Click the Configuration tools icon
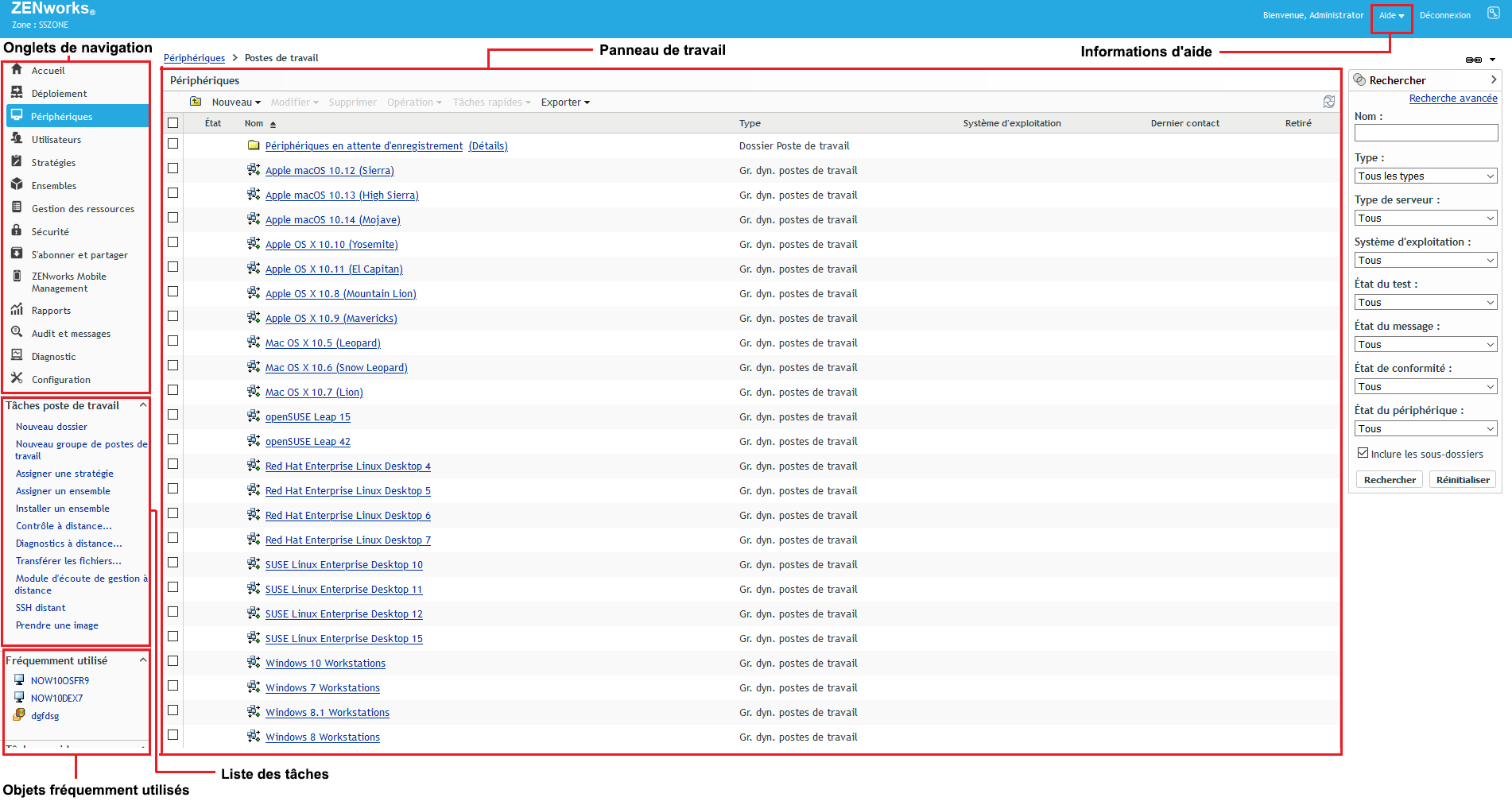This screenshot has width=1512, height=805. 17,378
